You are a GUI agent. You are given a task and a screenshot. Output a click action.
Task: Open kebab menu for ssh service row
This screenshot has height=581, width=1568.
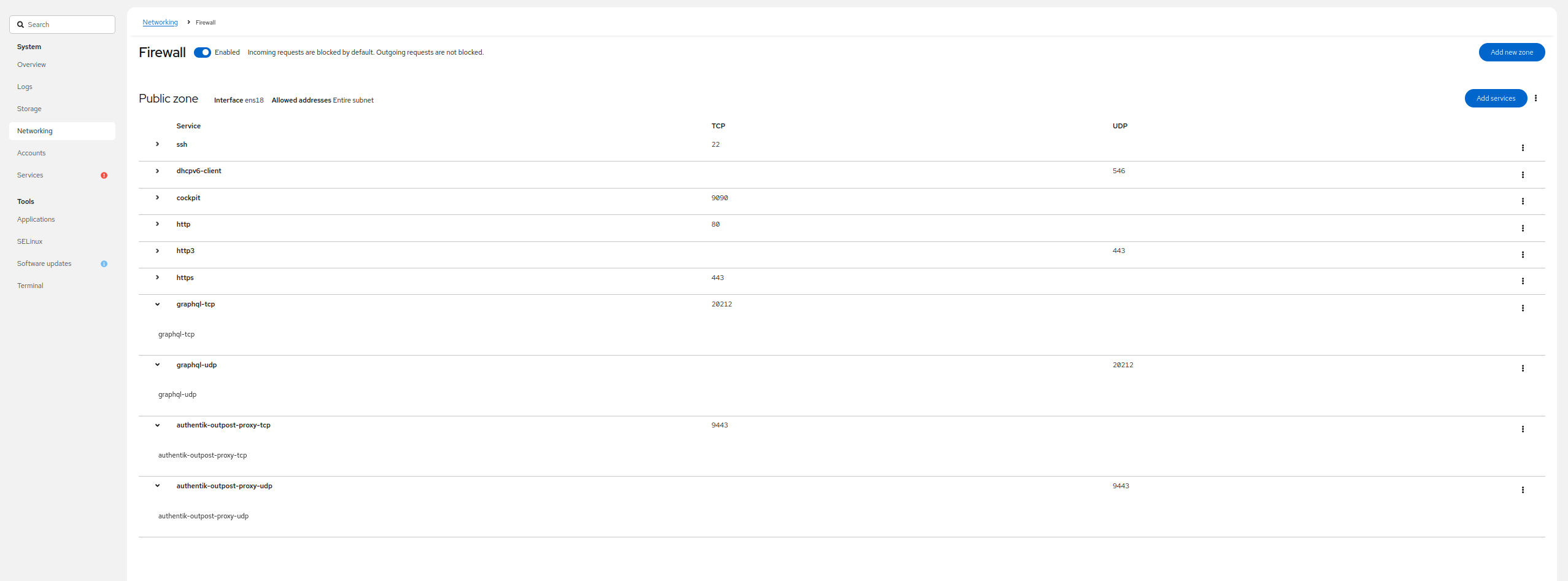pyautogui.click(x=1523, y=148)
